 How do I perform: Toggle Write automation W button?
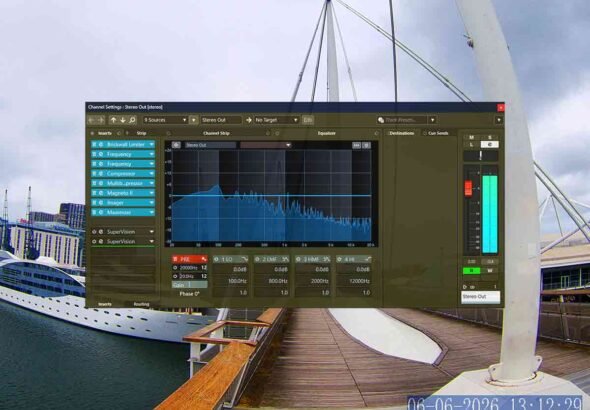click(490, 270)
